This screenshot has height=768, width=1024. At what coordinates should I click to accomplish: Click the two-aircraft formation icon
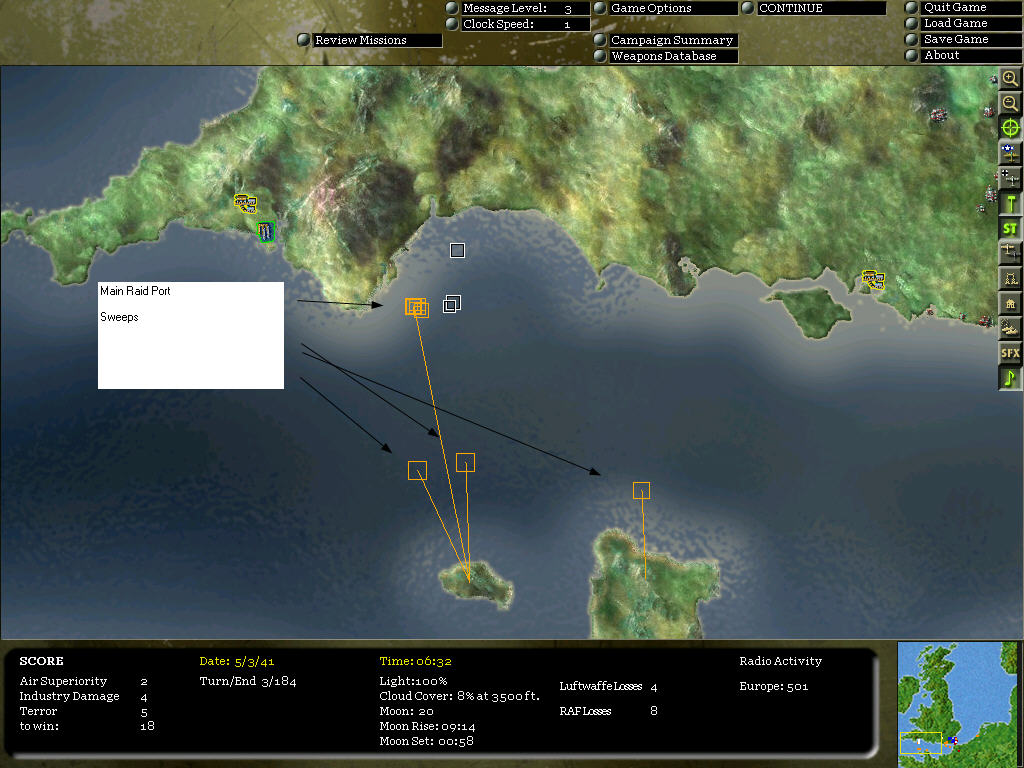pyautogui.click(x=1010, y=253)
